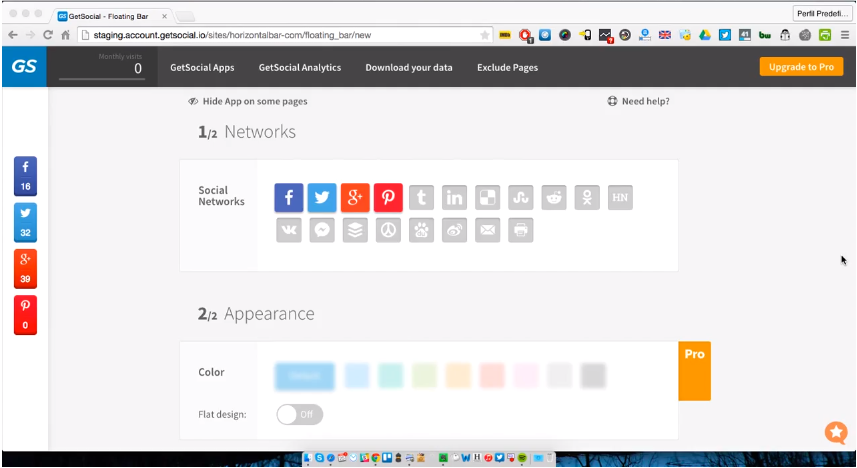The width and height of the screenshot is (857, 468).
Task: Go back using browser back arrow
Action: [x=13, y=35]
